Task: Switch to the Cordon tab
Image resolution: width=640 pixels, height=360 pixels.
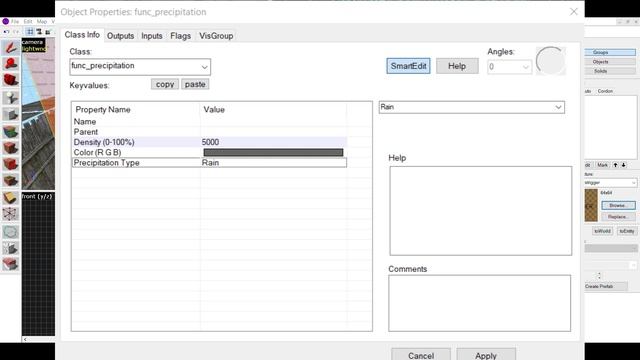Action: click(605, 91)
